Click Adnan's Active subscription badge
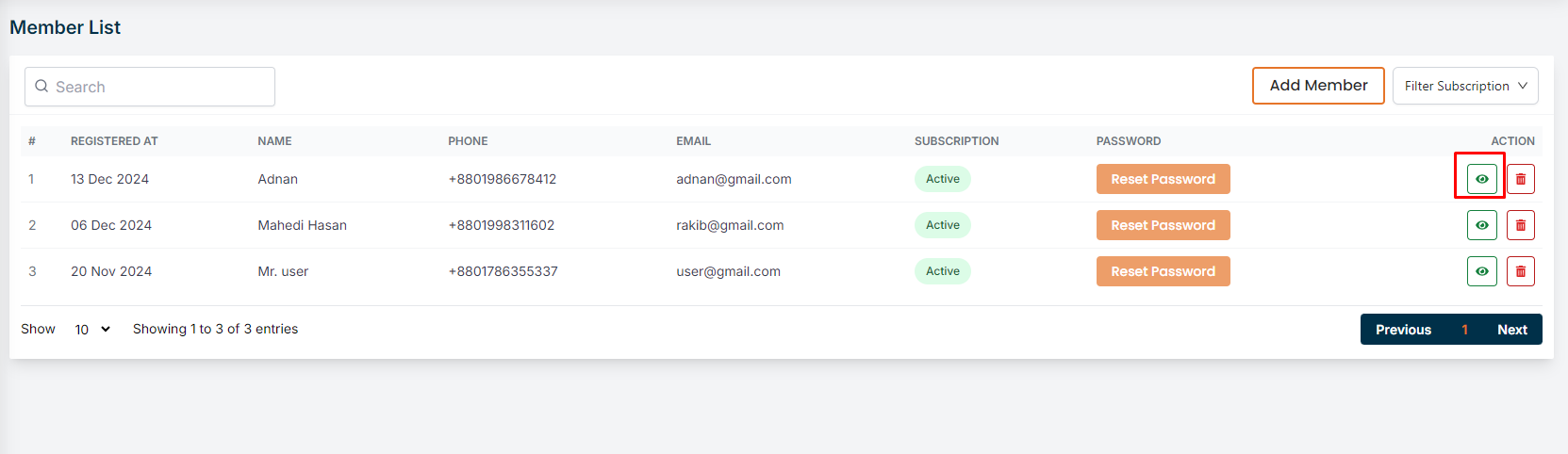The image size is (1568, 454). [x=942, y=179]
